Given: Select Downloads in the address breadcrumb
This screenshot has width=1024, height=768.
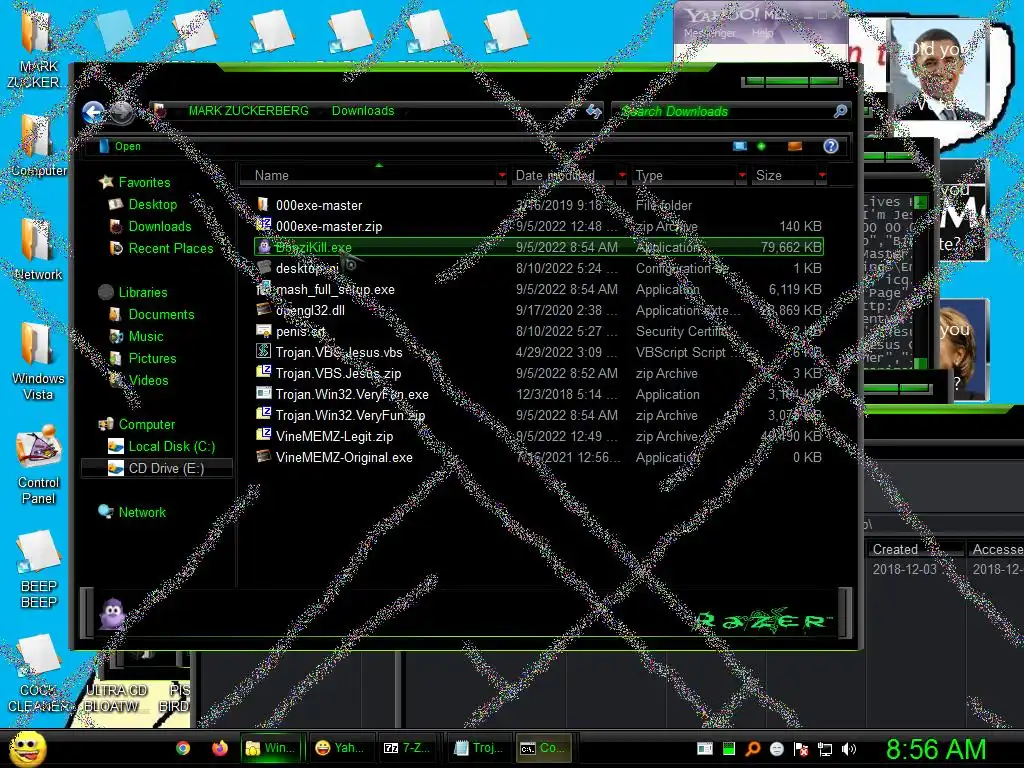Looking at the screenshot, I should (363, 110).
